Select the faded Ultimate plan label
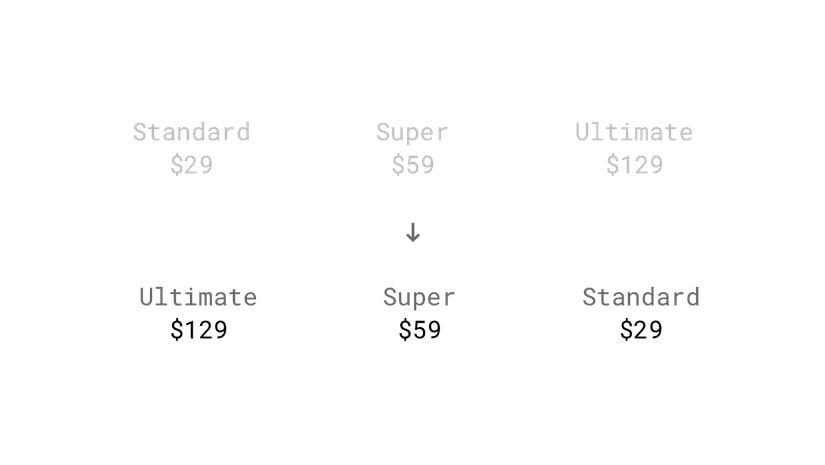The height and width of the screenshot is (465, 825). (x=633, y=132)
